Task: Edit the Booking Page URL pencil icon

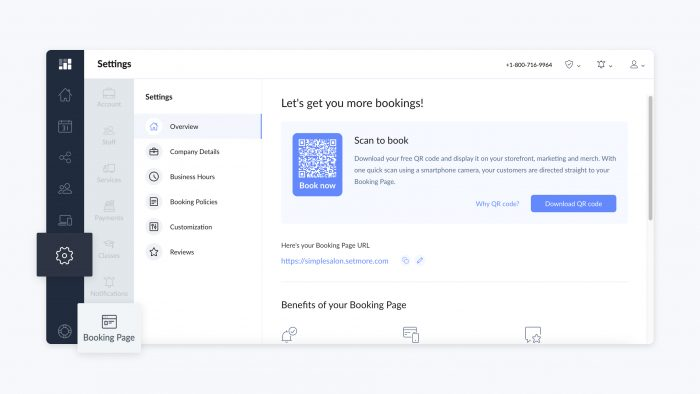Action: [420, 261]
